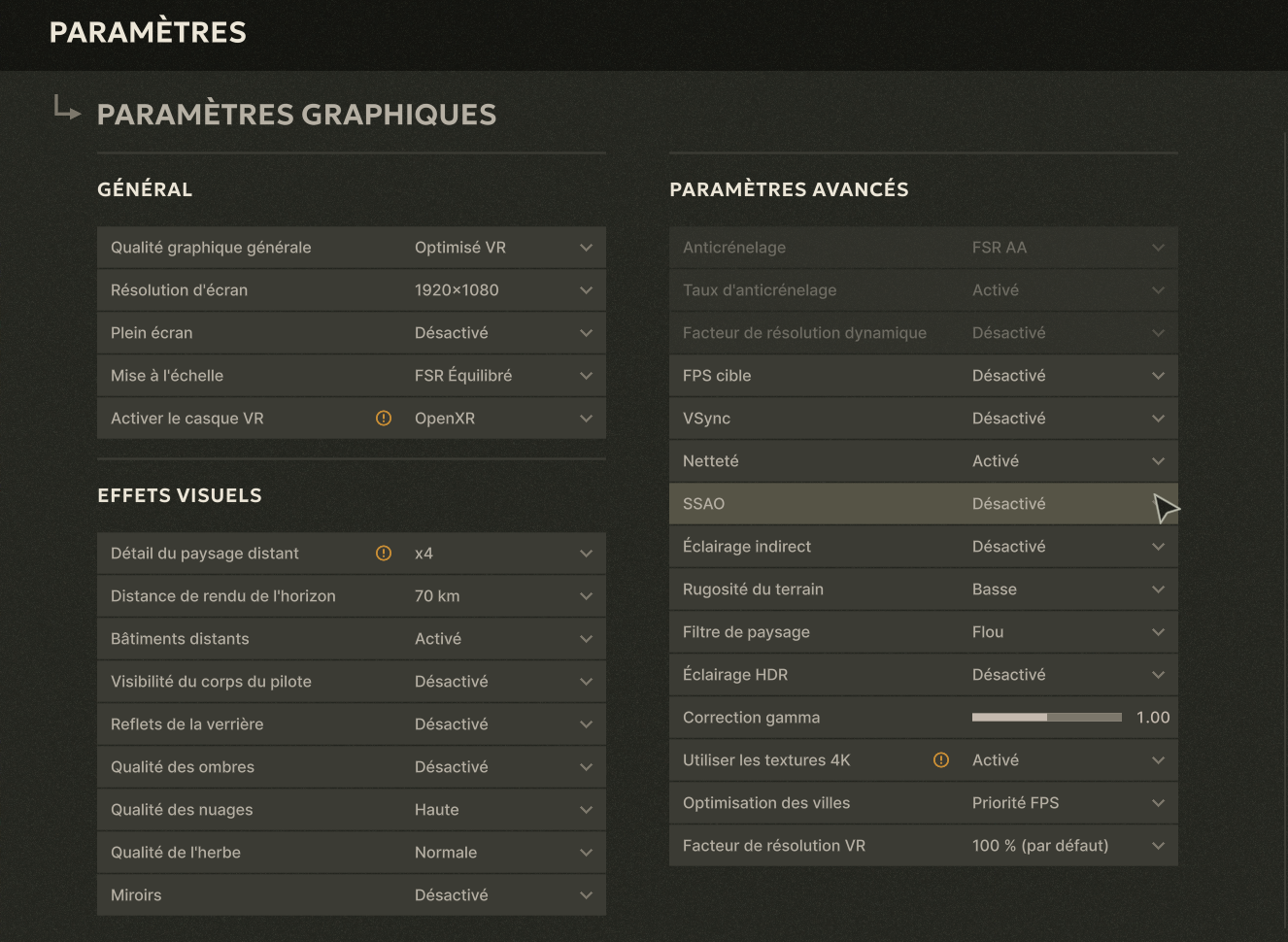The width and height of the screenshot is (1288, 942).
Task: Open Mise à l'échelle dropdown (FSR Équilibré)
Action: pyautogui.click(x=352, y=376)
